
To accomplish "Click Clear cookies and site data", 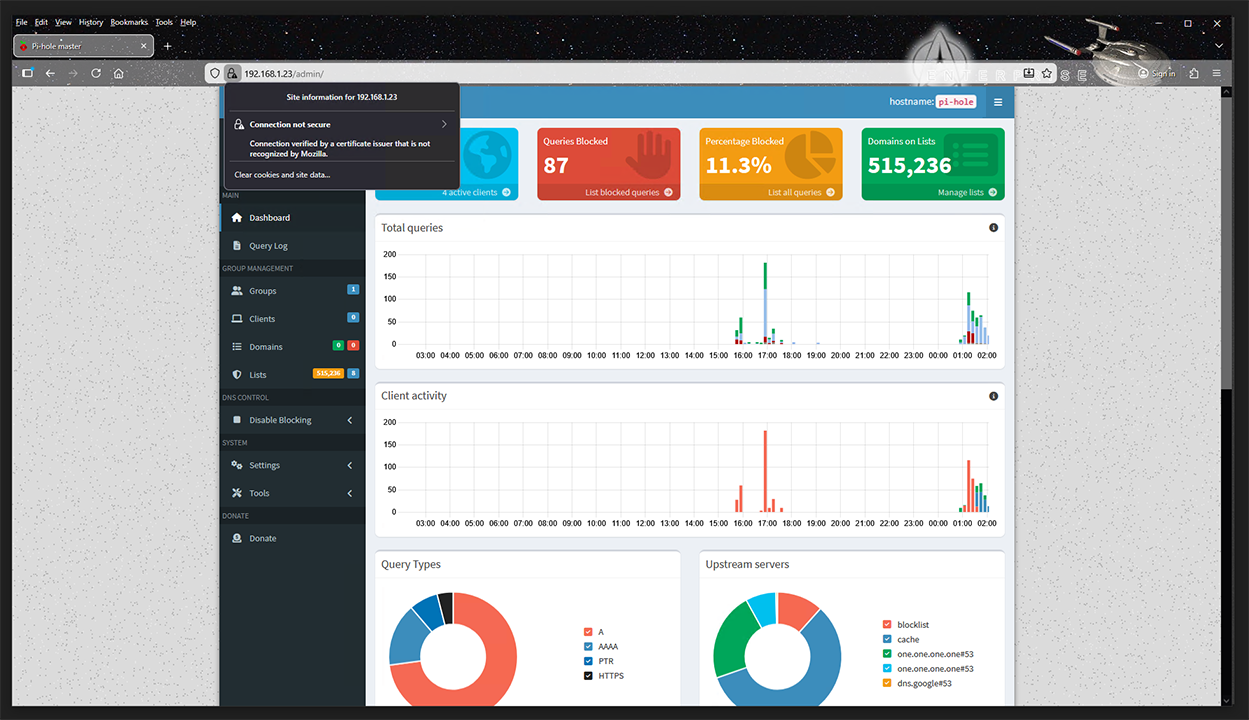I will point(282,175).
